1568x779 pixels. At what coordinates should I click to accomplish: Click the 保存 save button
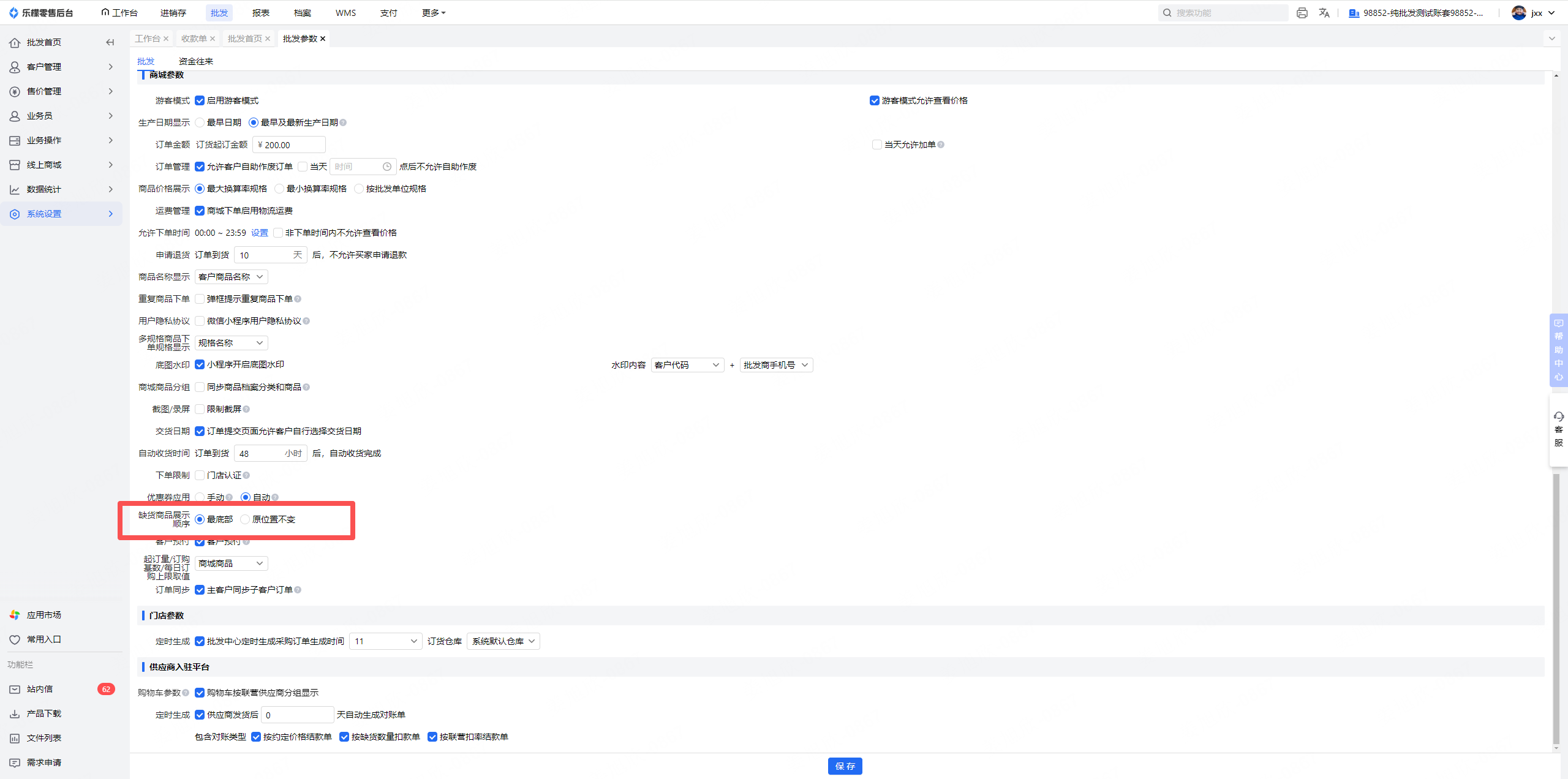coord(845,766)
